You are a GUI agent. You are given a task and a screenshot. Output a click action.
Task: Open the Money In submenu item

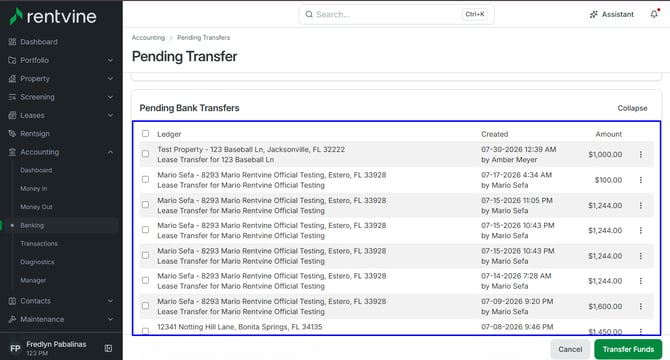(34, 189)
